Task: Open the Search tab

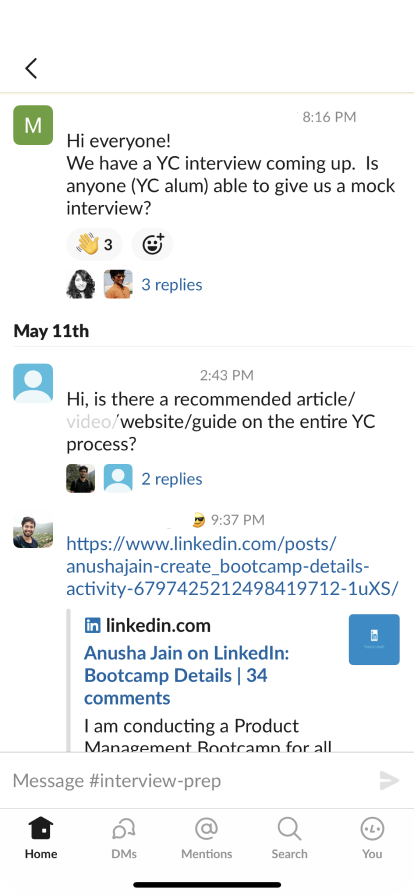Action: pos(289,838)
